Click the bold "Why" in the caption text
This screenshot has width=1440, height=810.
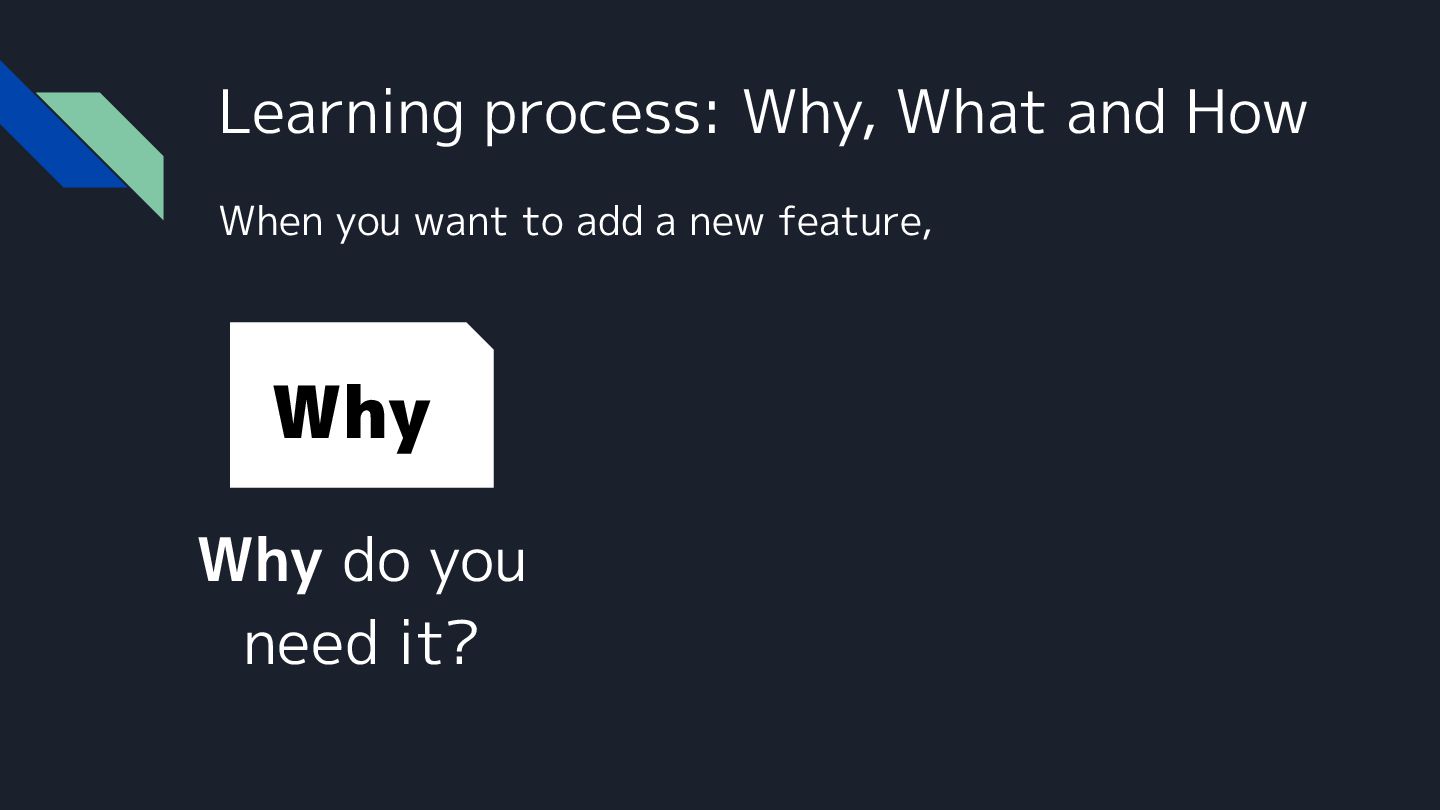point(260,561)
